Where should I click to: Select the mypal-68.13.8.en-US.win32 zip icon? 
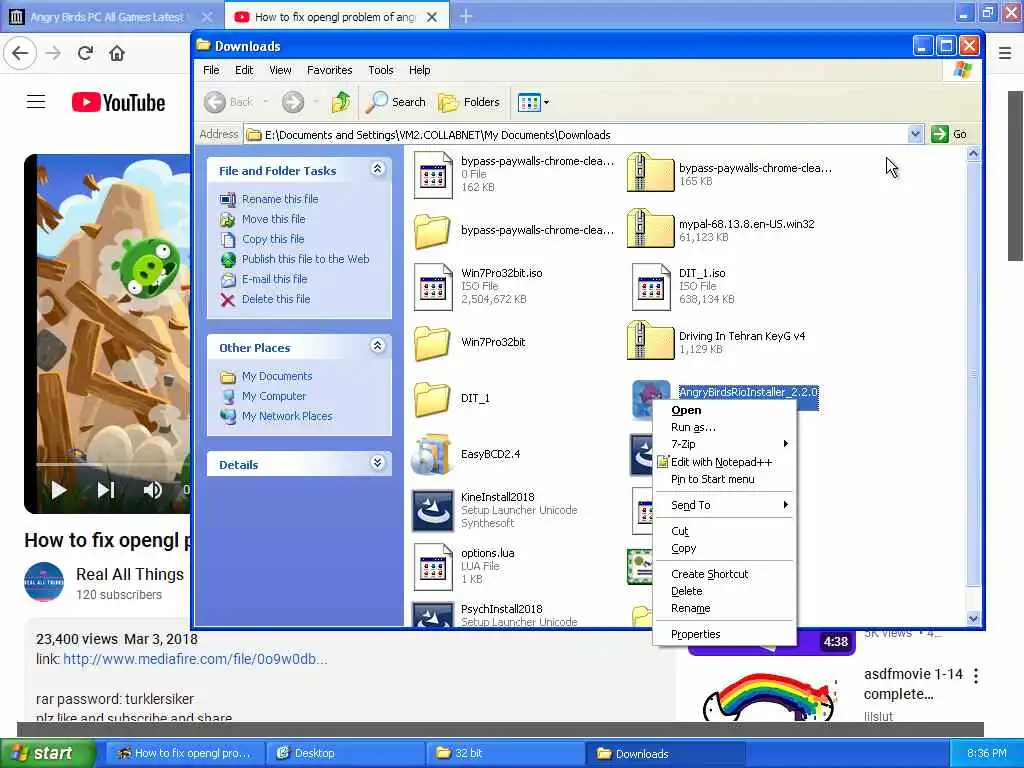(650, 229)
